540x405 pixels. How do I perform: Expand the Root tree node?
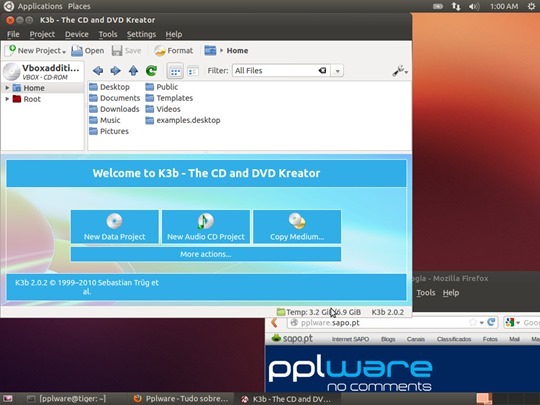click(x=7, y=99)
